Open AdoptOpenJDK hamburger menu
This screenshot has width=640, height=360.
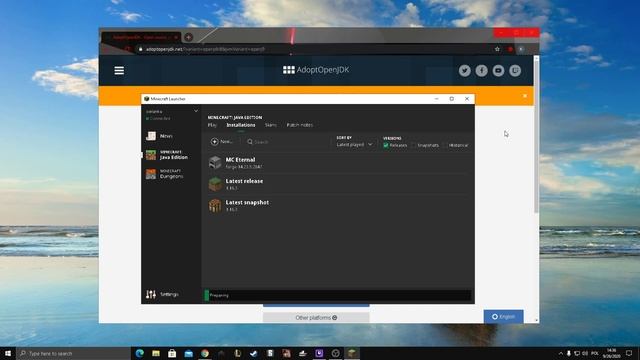pyautogui.click(x=119, y=71)
